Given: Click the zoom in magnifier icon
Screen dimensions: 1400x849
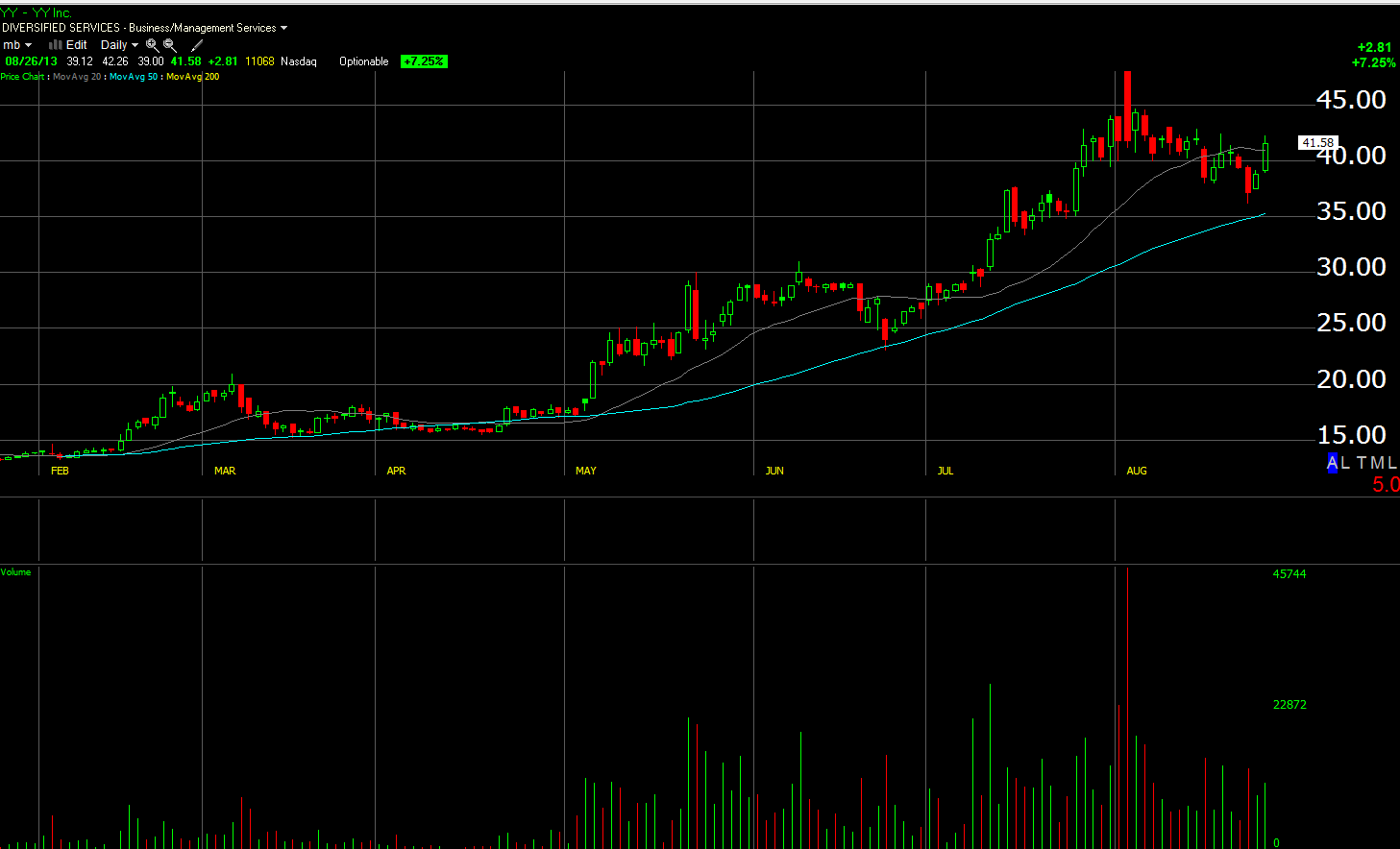Looking at the screenshot, I should click(152, 45).
